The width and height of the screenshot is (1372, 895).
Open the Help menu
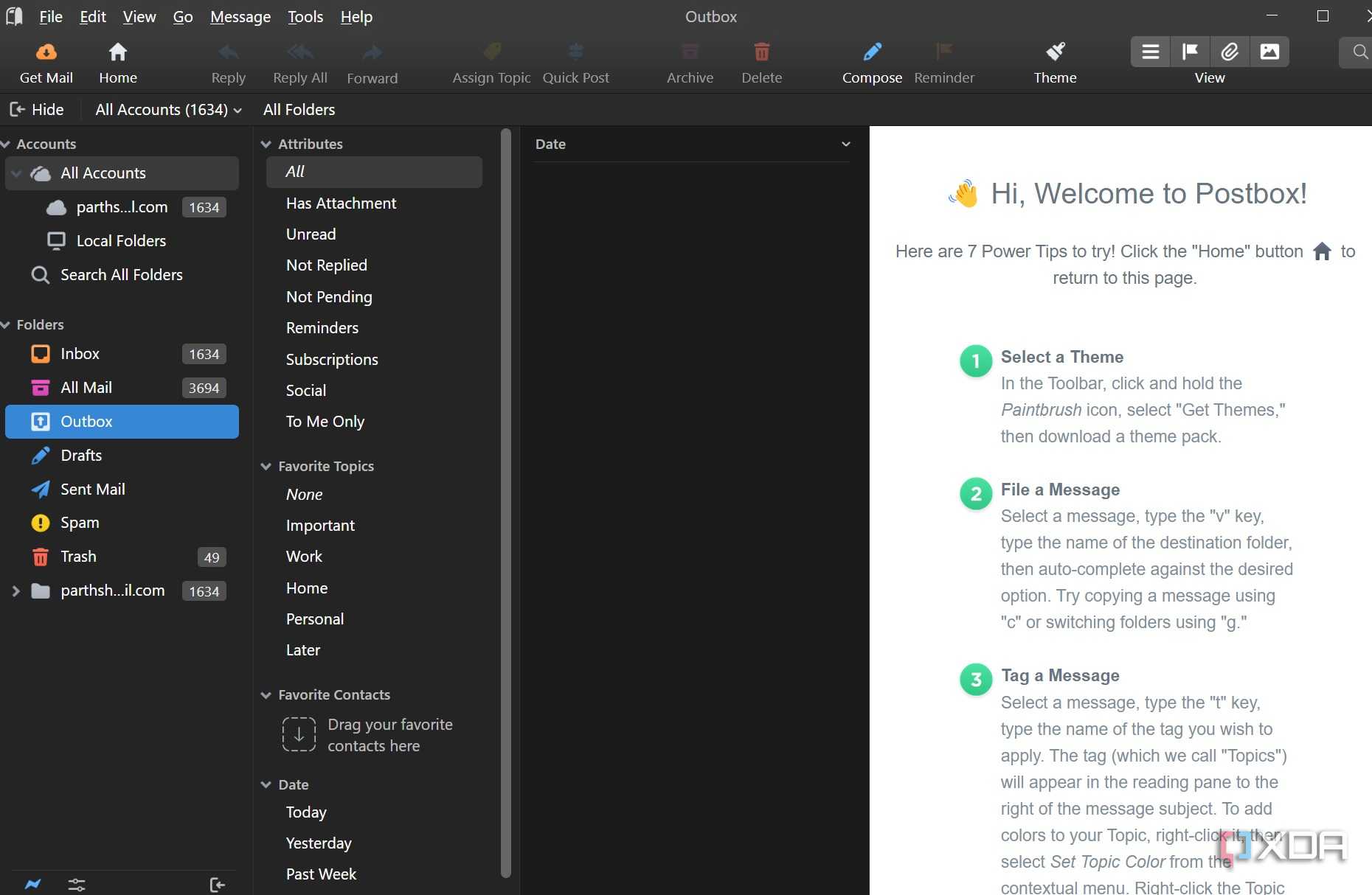pos(356,16)
